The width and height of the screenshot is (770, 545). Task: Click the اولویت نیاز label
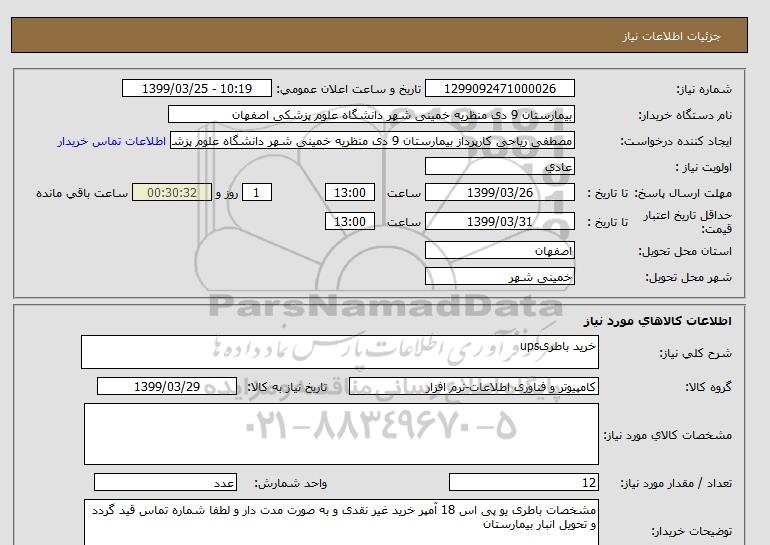704,167
